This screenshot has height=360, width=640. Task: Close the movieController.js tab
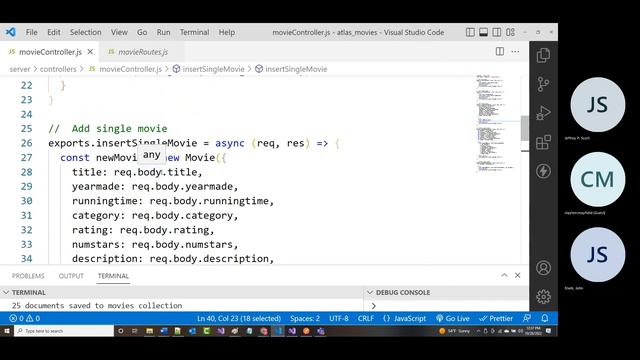(90, 52)
